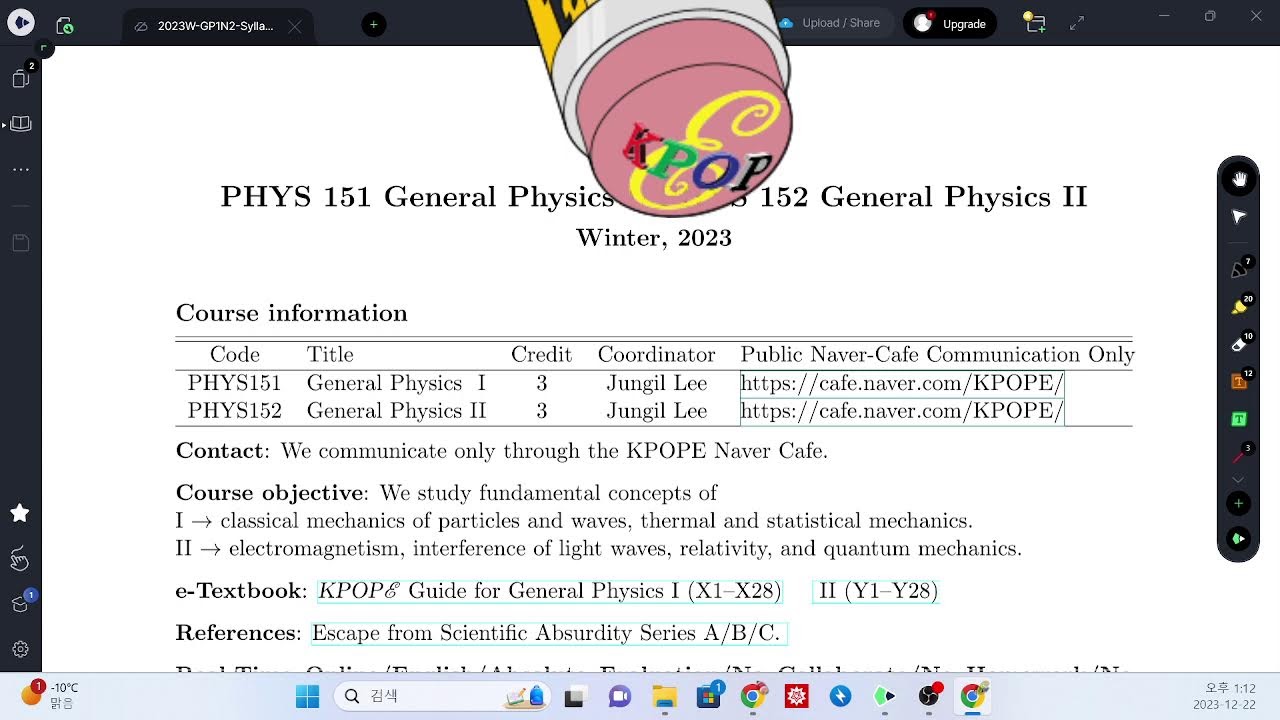1280x720 pixels.
Task: Open the app home logo button
Action: tap(21, 22)
